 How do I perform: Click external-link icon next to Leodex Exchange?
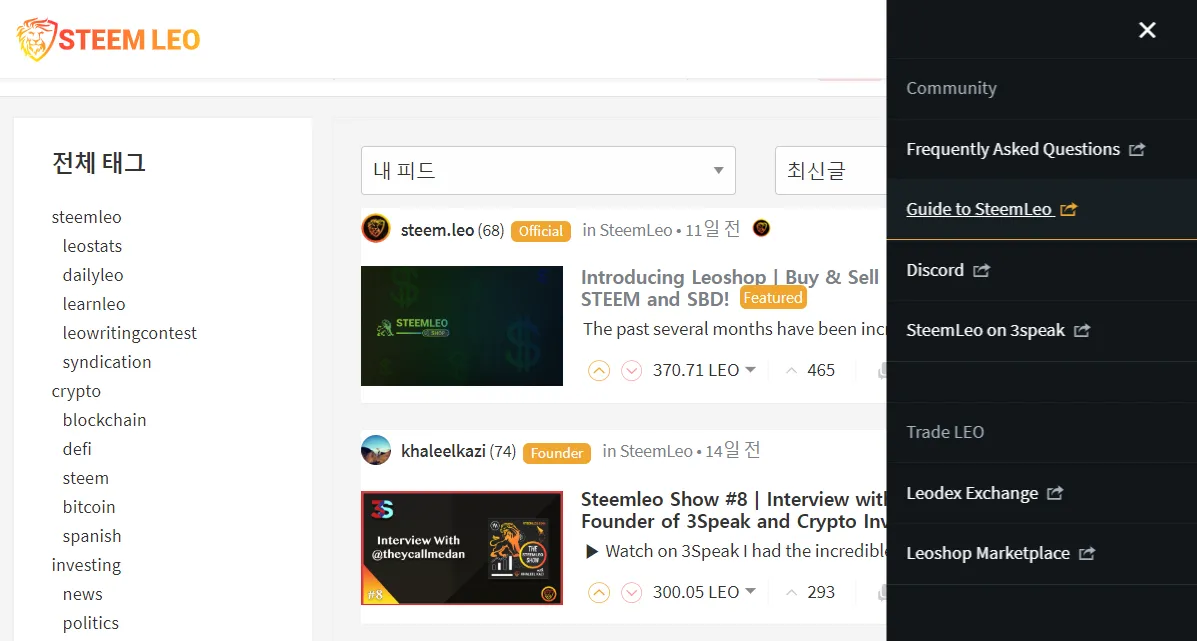[x=1055, y=493]
